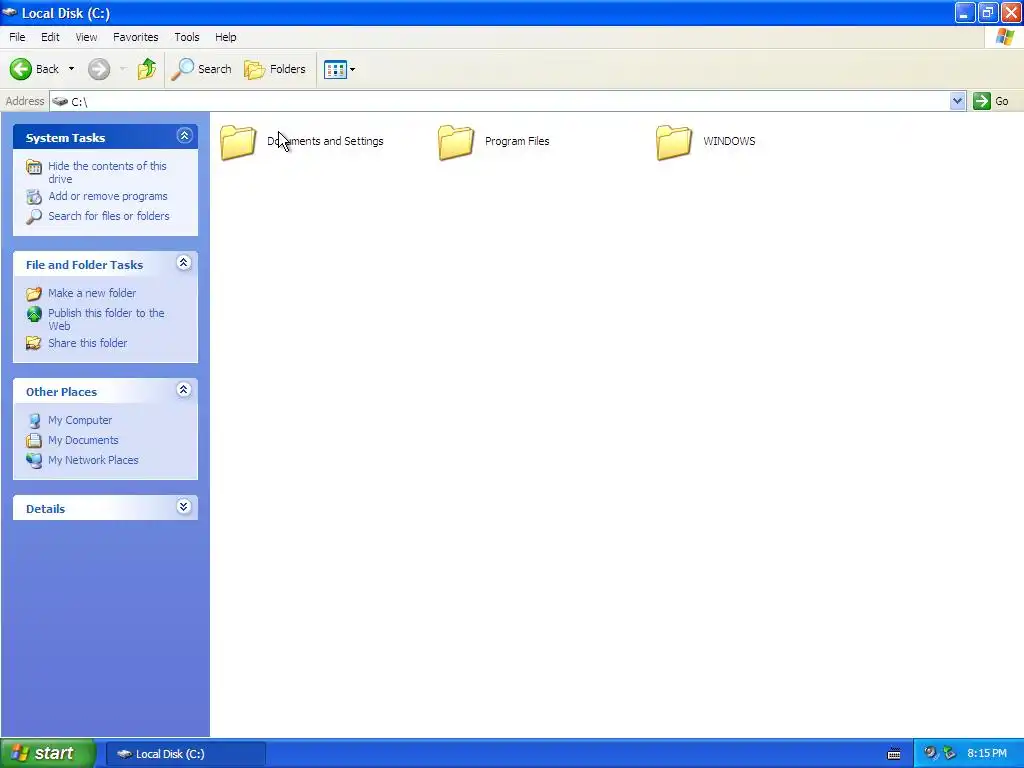Click Search for files or folders link
Screen dimensions: 1024x768
click(108, 216)
